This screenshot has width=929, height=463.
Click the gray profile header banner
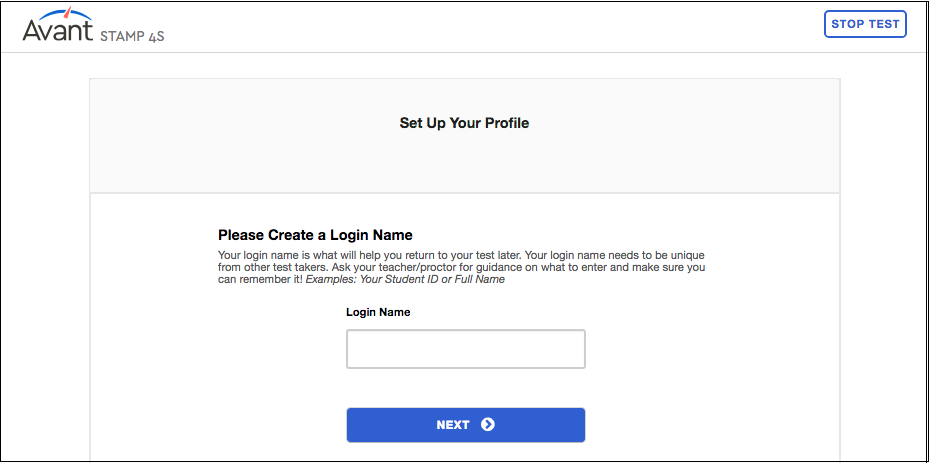click(x=464, y=136)
